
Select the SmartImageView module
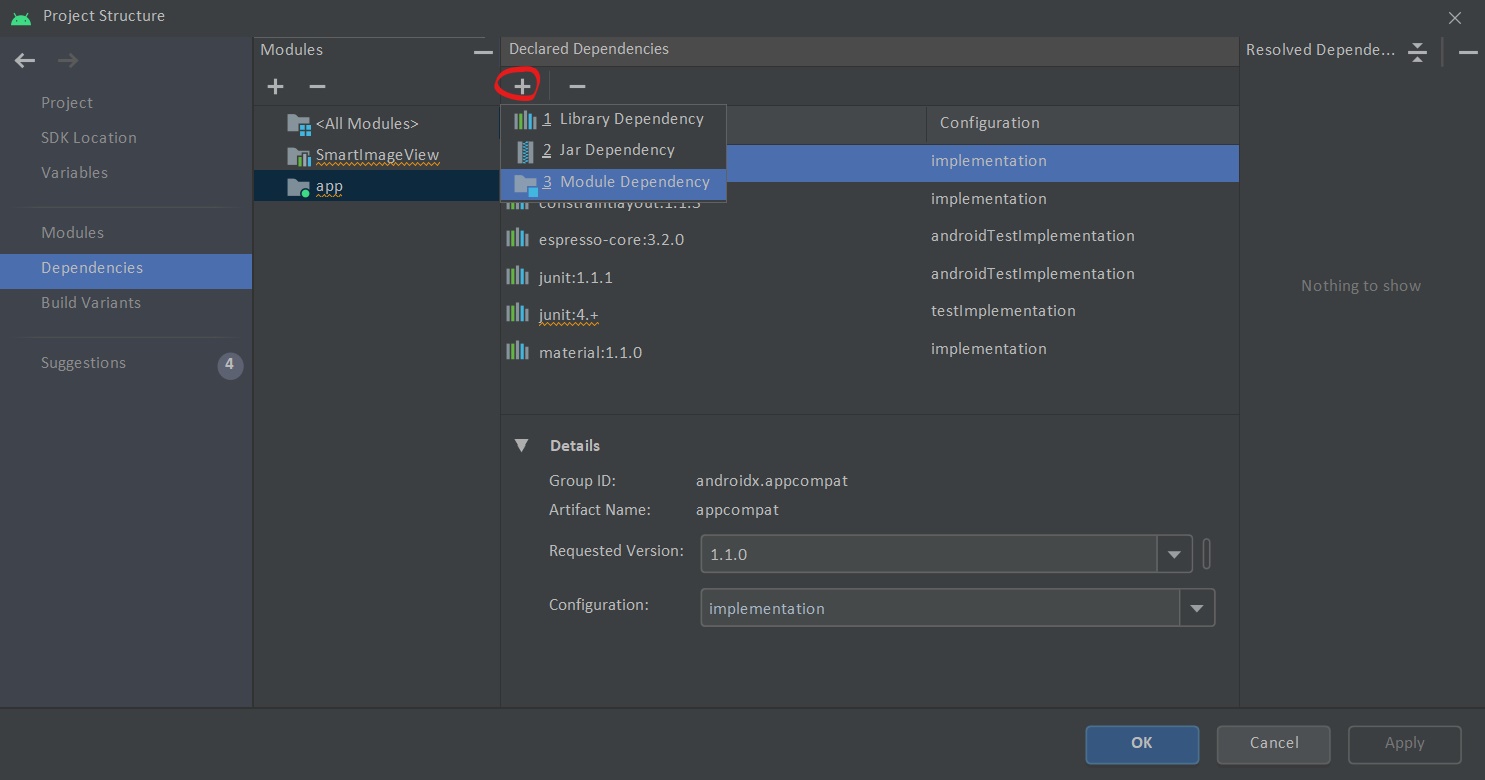pyautogui.click(x=377, y=155)
